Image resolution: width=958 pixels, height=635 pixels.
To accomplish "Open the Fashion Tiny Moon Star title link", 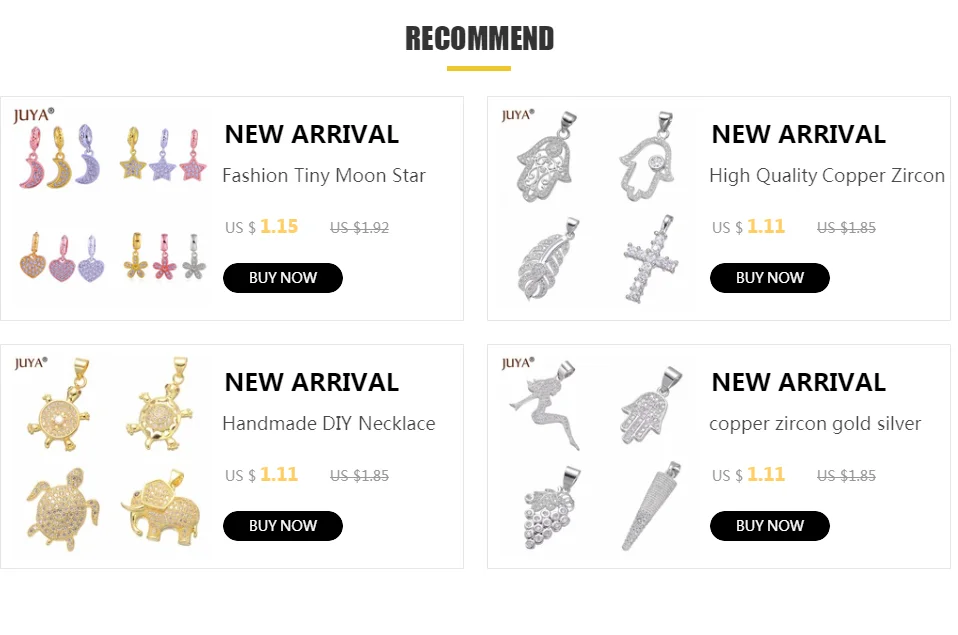I will [324, 176].
